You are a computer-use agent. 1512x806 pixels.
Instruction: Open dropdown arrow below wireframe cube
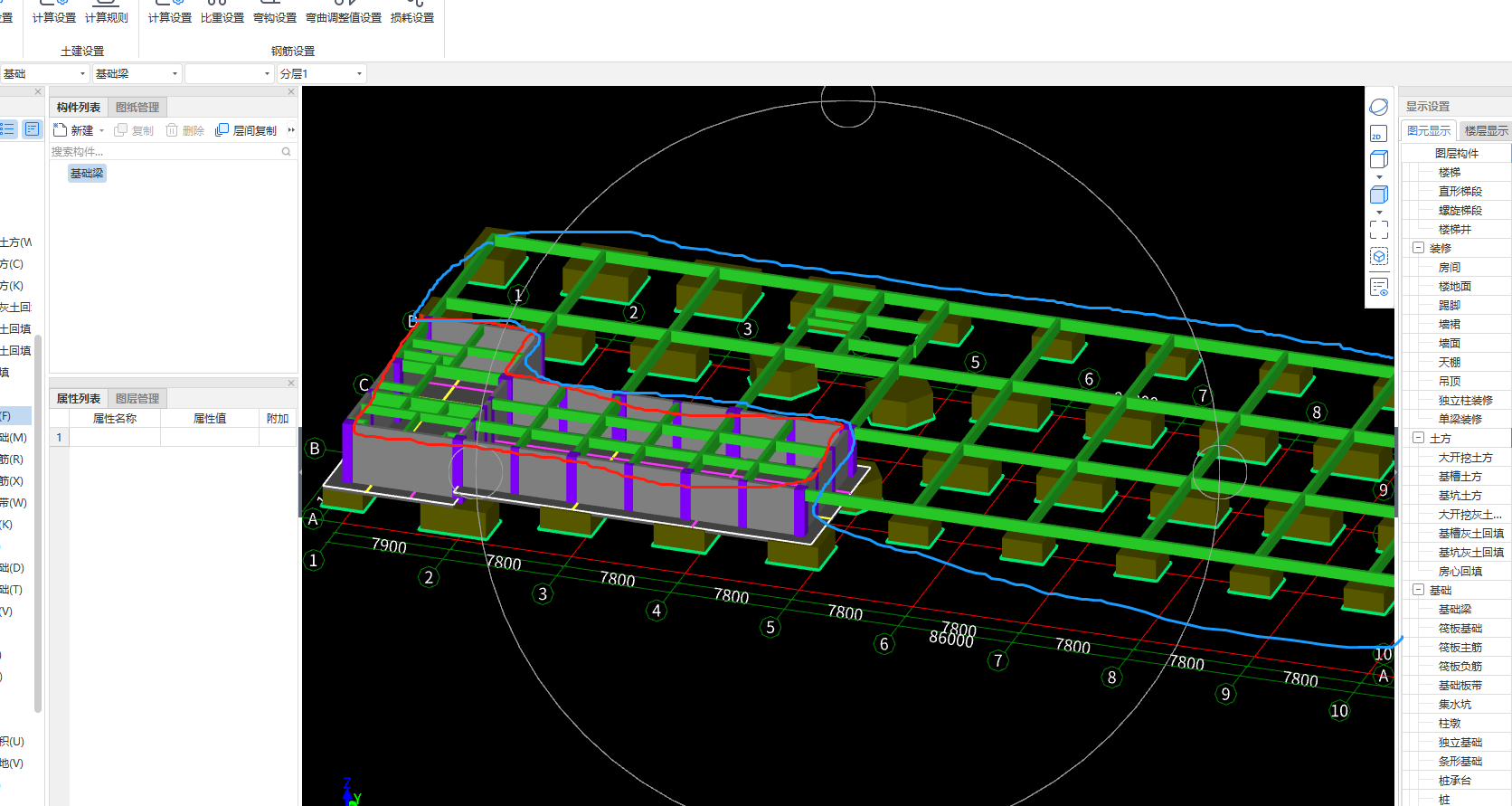click(x=1379, y=177)
